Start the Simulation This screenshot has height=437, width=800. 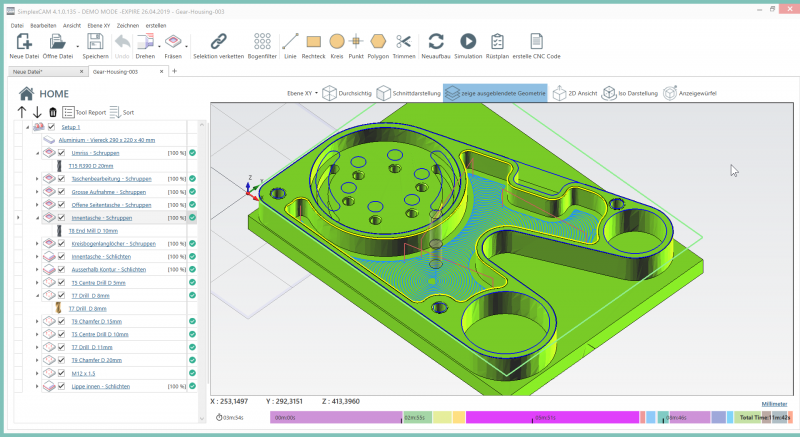pos(468,46)
